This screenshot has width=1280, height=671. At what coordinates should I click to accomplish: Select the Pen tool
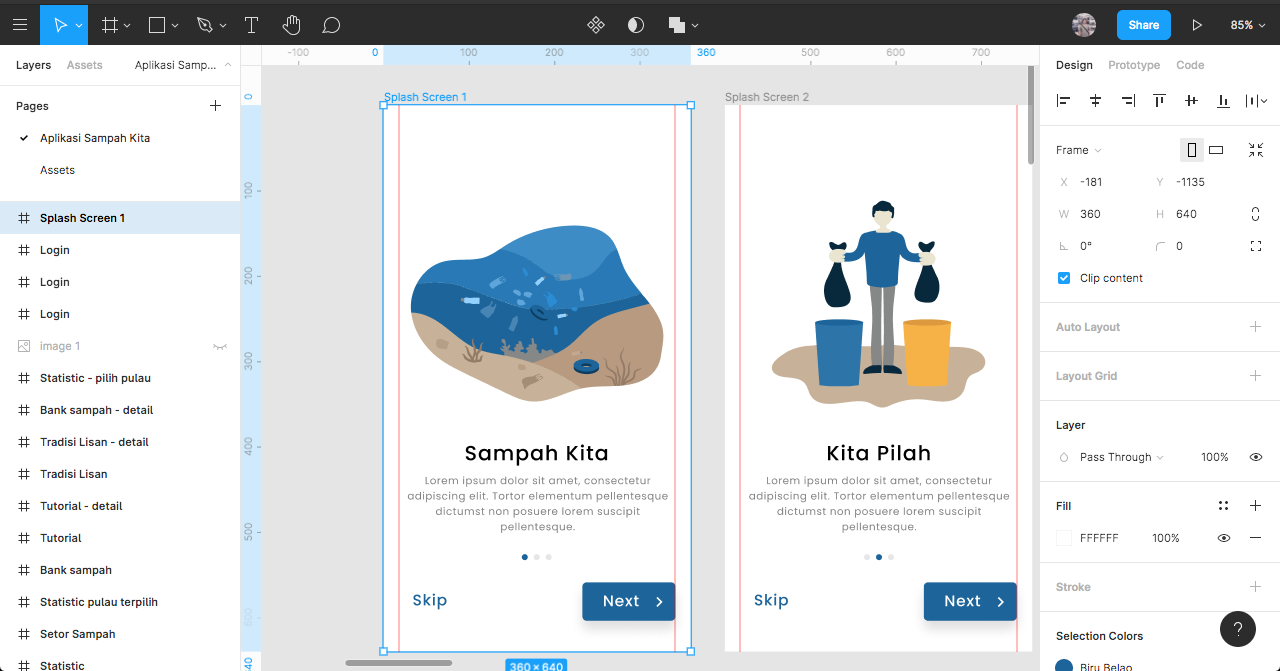pos(205,25)
